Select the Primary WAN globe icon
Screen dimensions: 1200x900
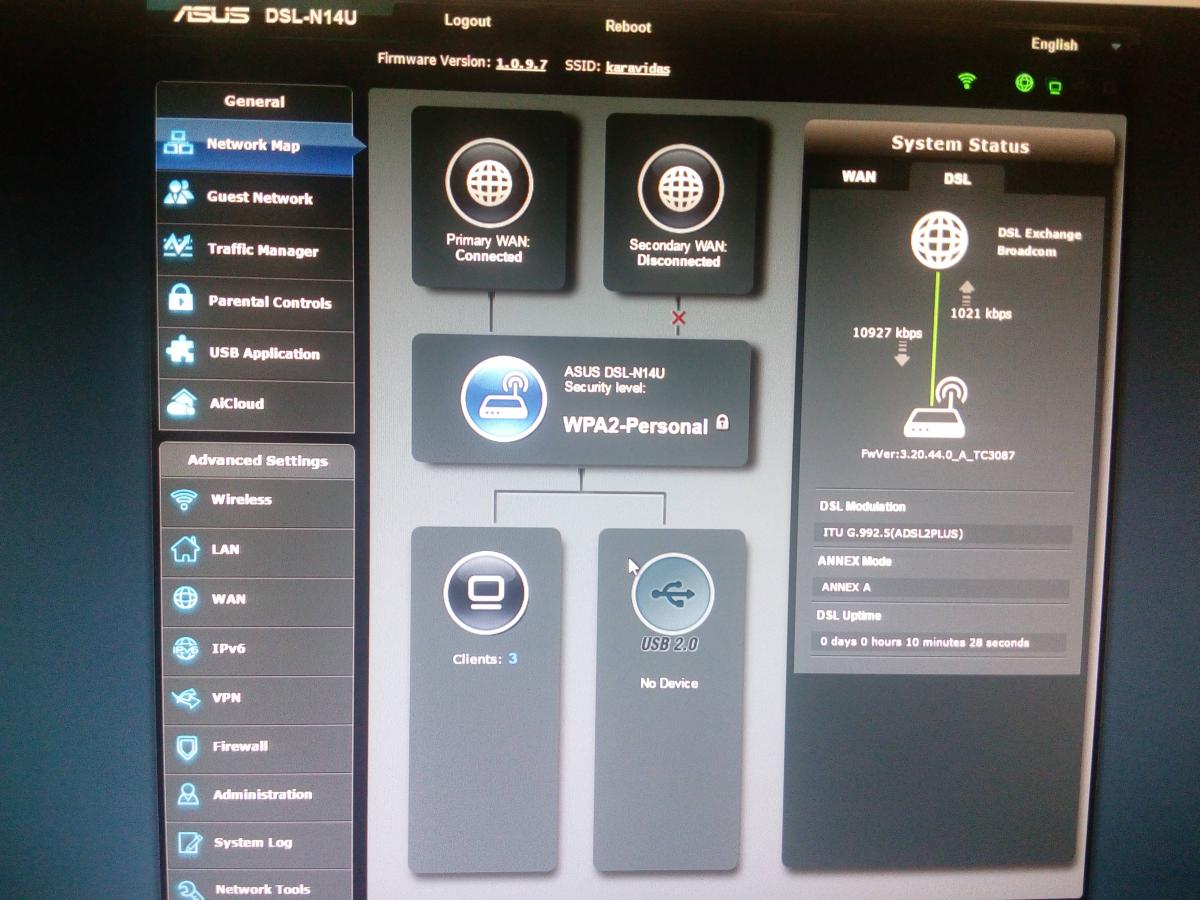tap(489, 184)
